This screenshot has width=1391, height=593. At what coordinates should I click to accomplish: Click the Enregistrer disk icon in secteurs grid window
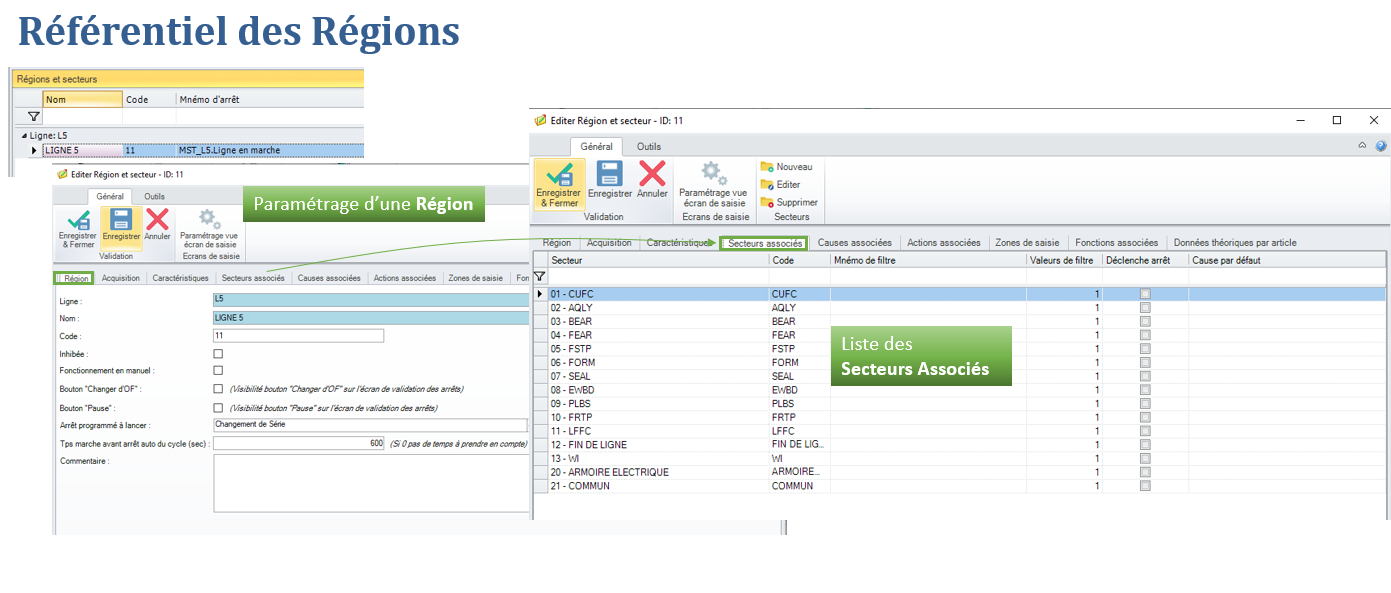[x=609, y=173]
